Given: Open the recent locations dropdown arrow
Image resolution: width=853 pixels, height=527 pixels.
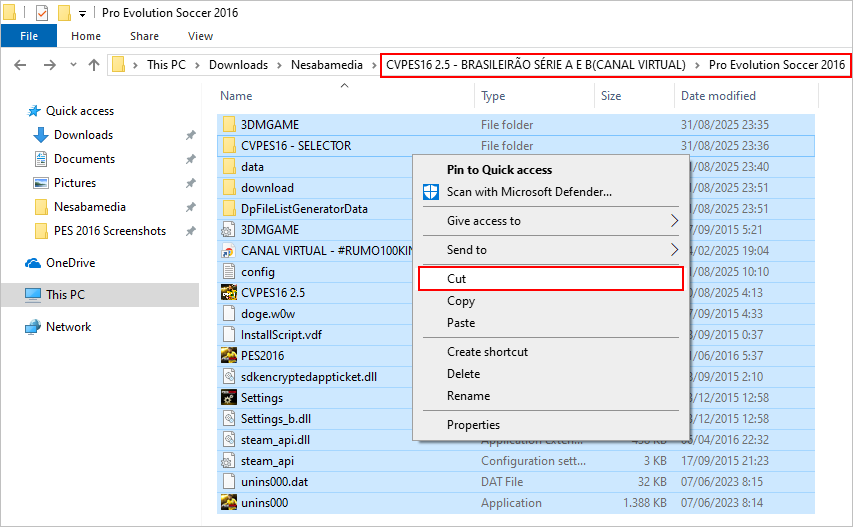Looking at the screenshot, I should pyautogui.click(x=73, y=65).
